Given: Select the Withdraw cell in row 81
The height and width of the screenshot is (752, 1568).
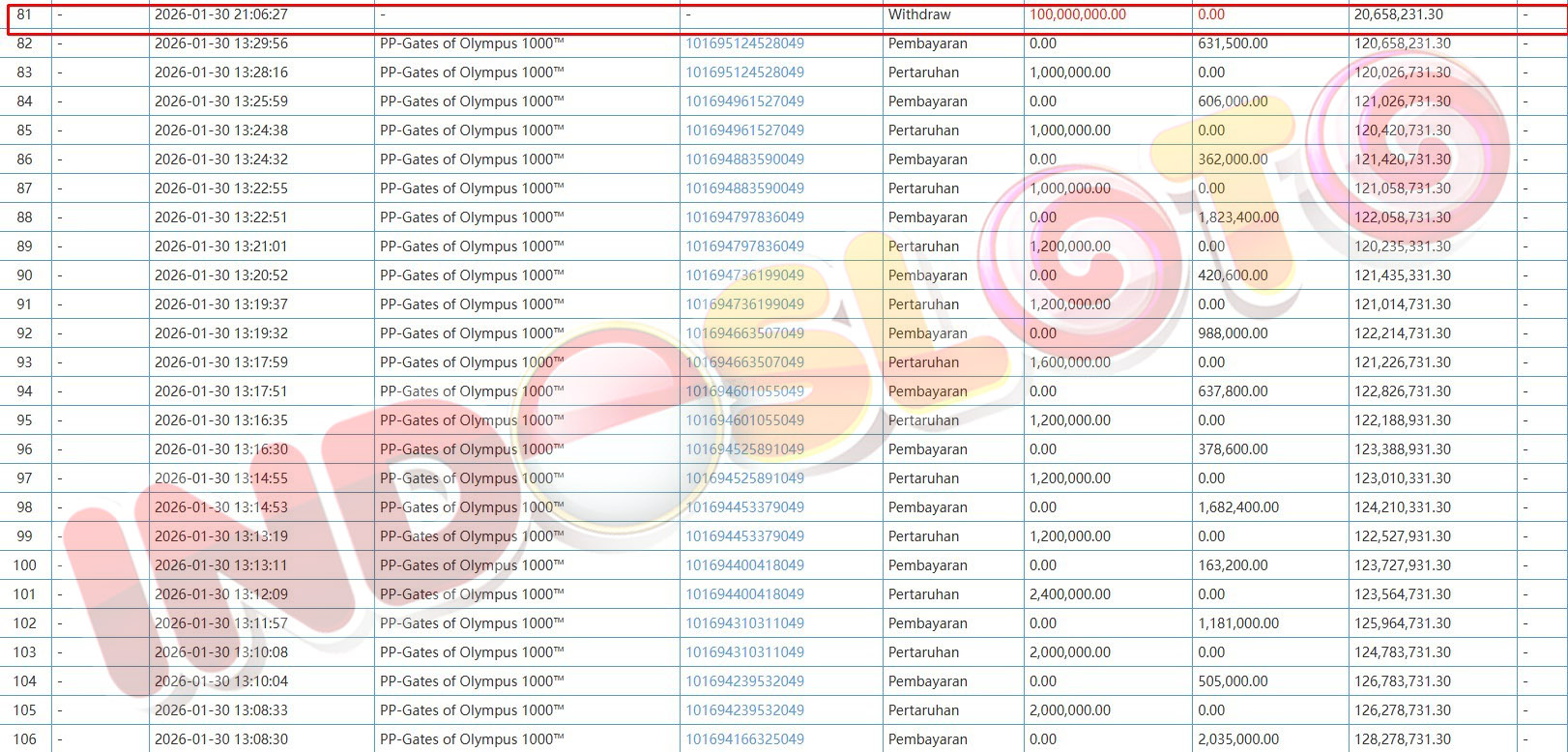Looking at the screenshot, I should coord(919,14).
